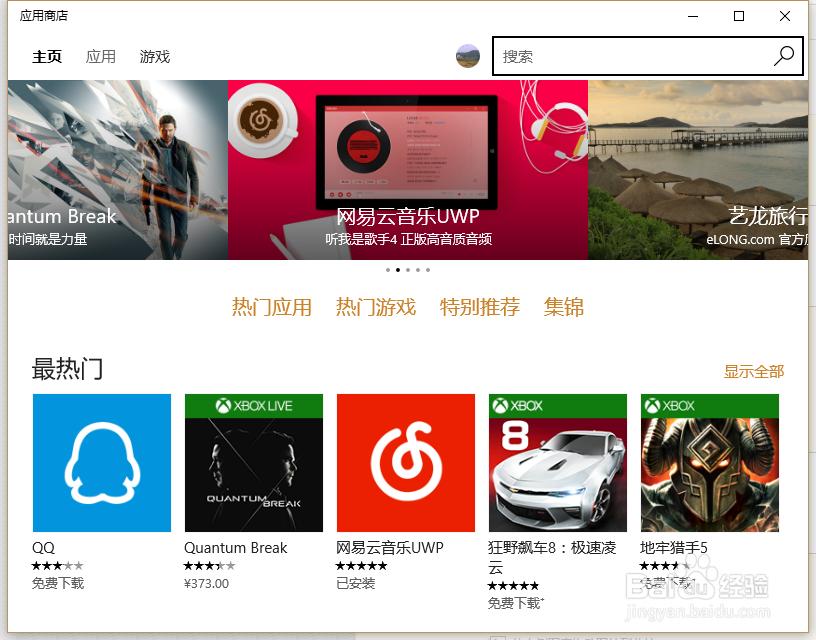
Task: Focus the 搜索 search box
Action: pos(647,56)
